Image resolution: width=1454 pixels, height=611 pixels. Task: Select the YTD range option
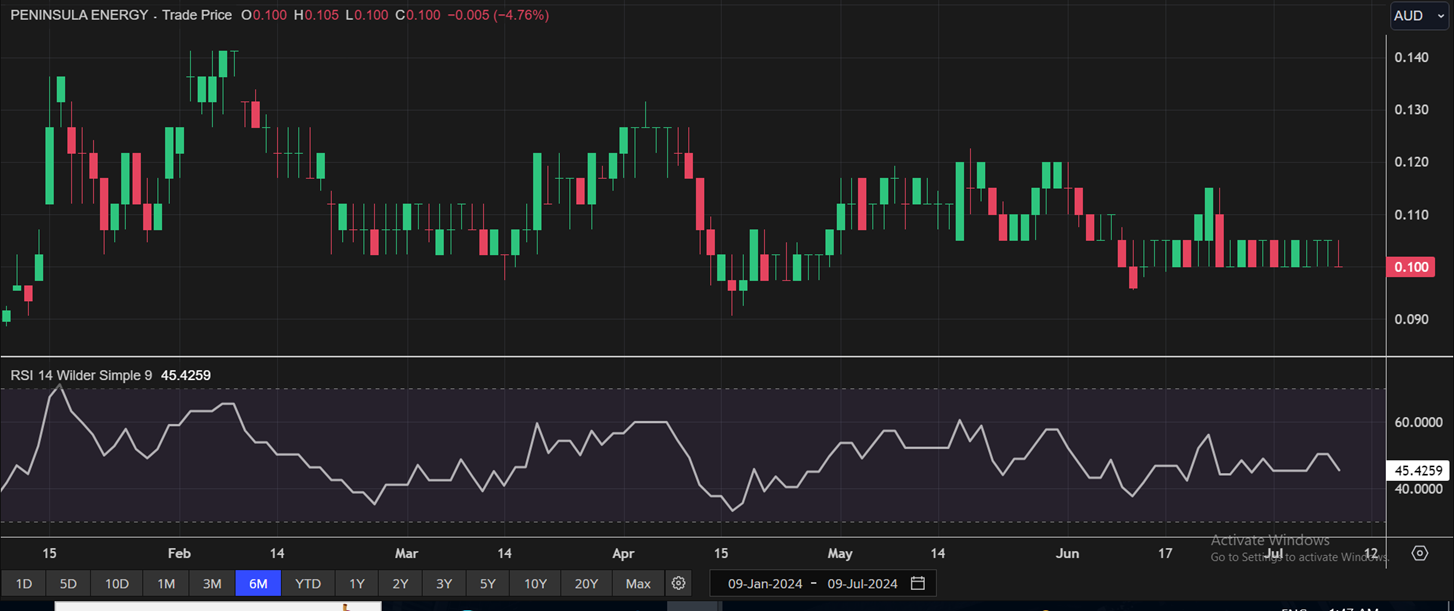coord(308,583)
